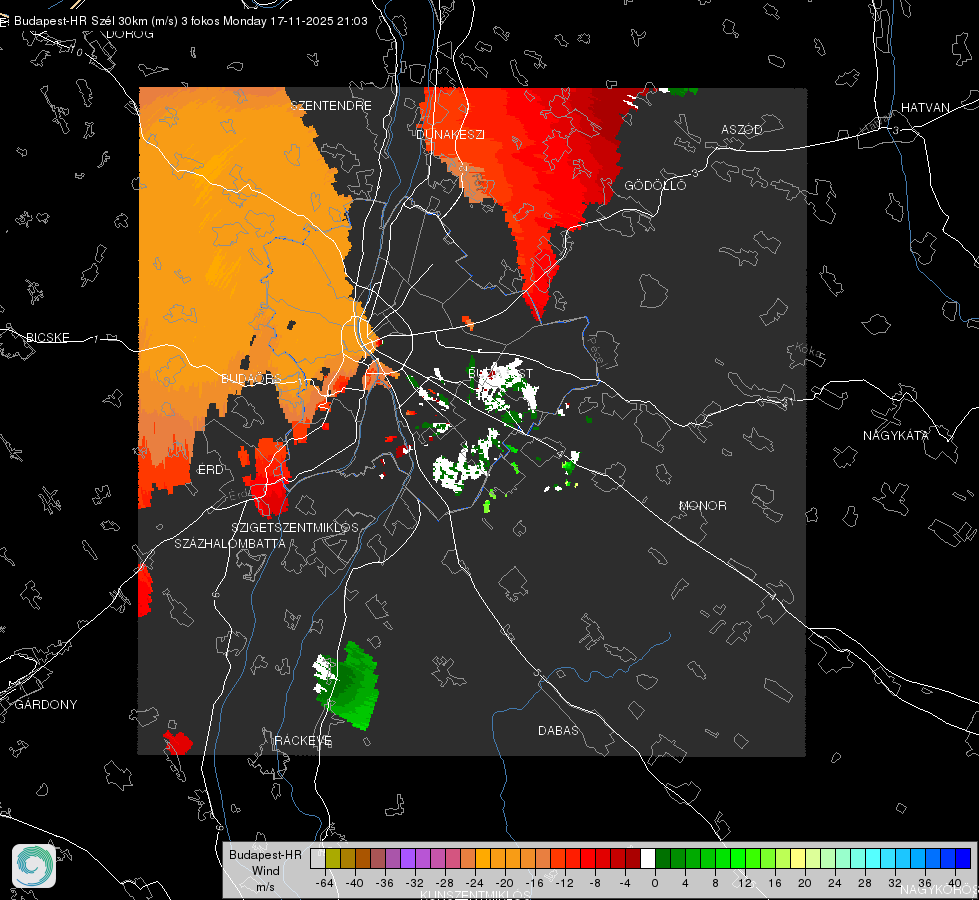Viewport: 979px width, 900px height.
Task: Click the small icon before the Budapest-HR title
Action: coord(4,21)
